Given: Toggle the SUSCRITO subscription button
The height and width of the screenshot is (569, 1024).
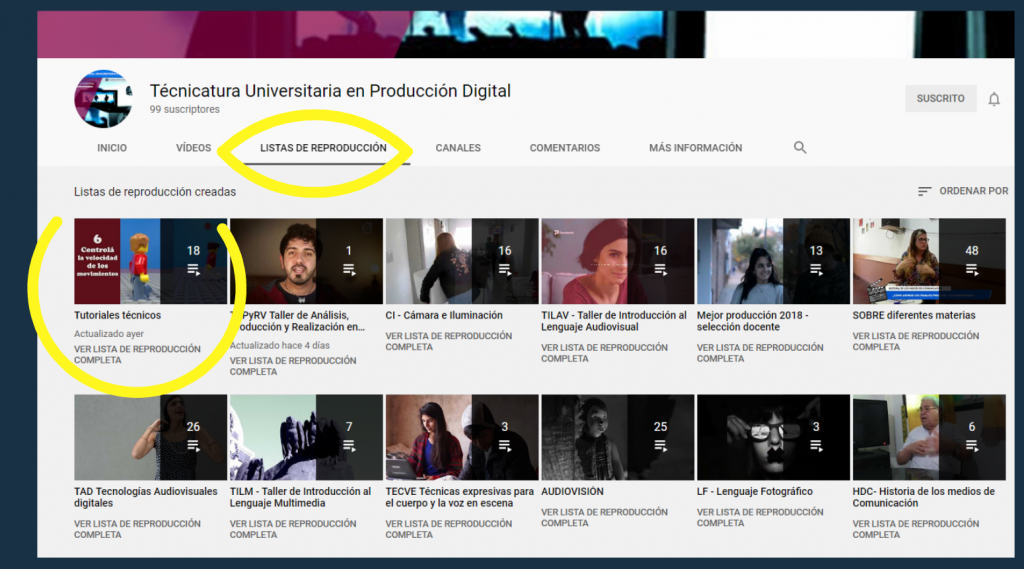Looking at the screenshot, I should click(940, 99).
